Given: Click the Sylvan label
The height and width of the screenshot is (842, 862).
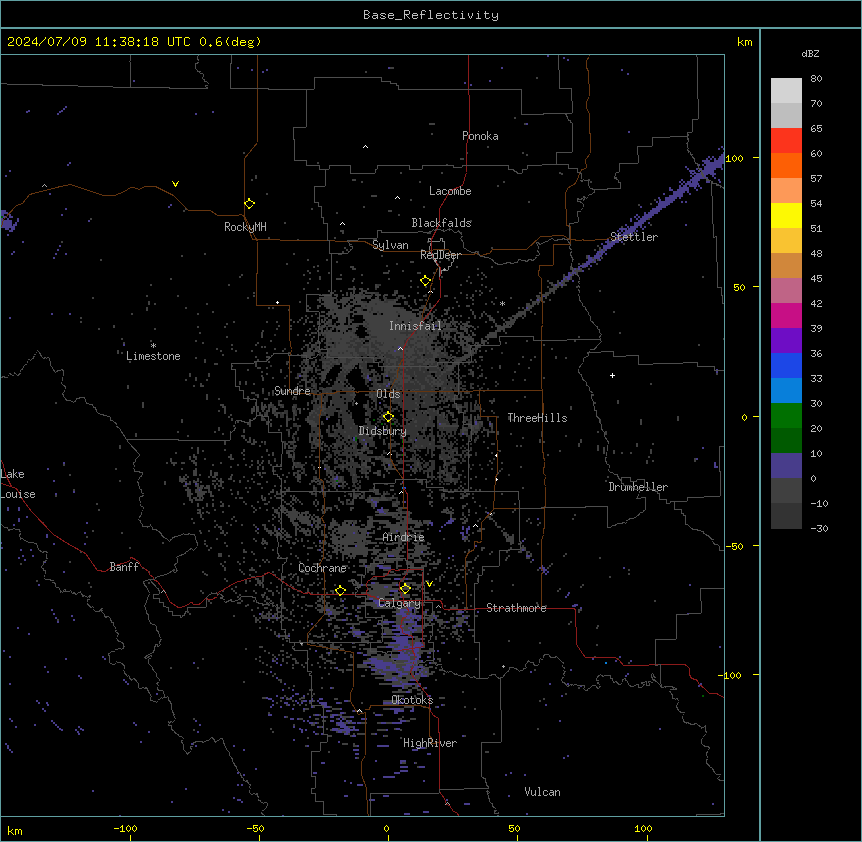Looking at the screenshot, I should tap(390, 245).
